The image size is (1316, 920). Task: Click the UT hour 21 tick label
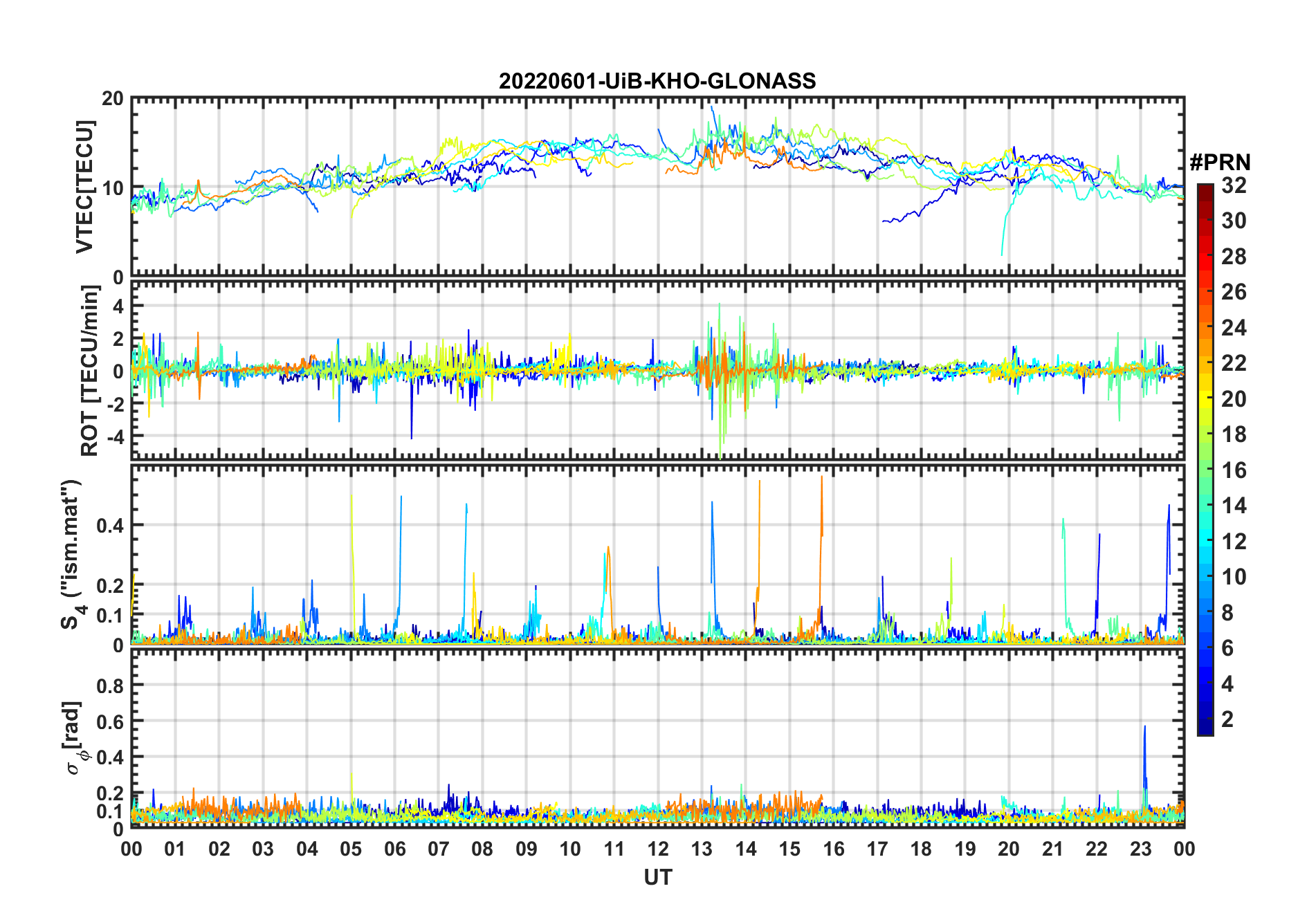click(1053, 849)
